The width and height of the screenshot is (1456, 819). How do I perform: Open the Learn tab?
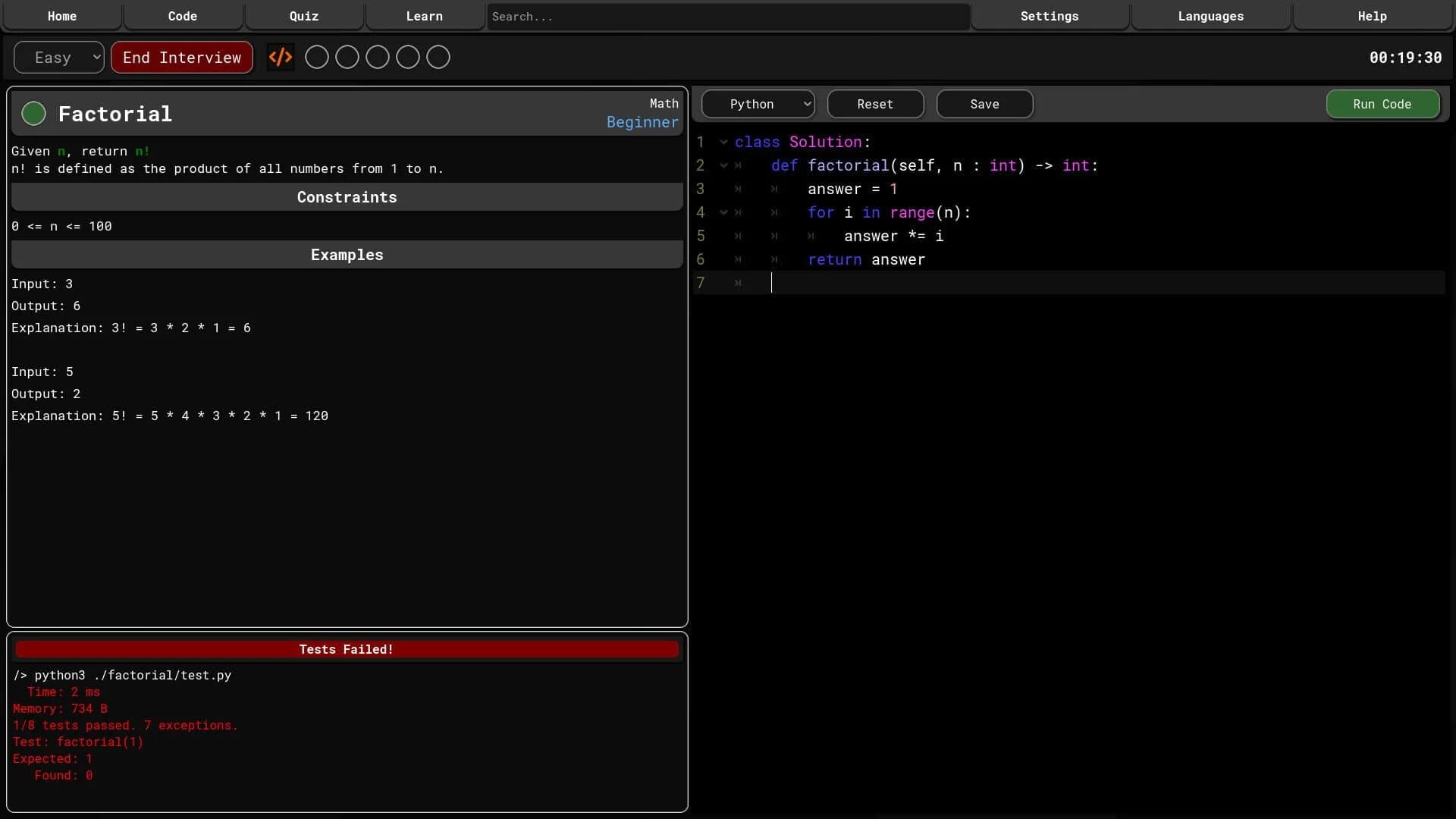coord(425,16)
